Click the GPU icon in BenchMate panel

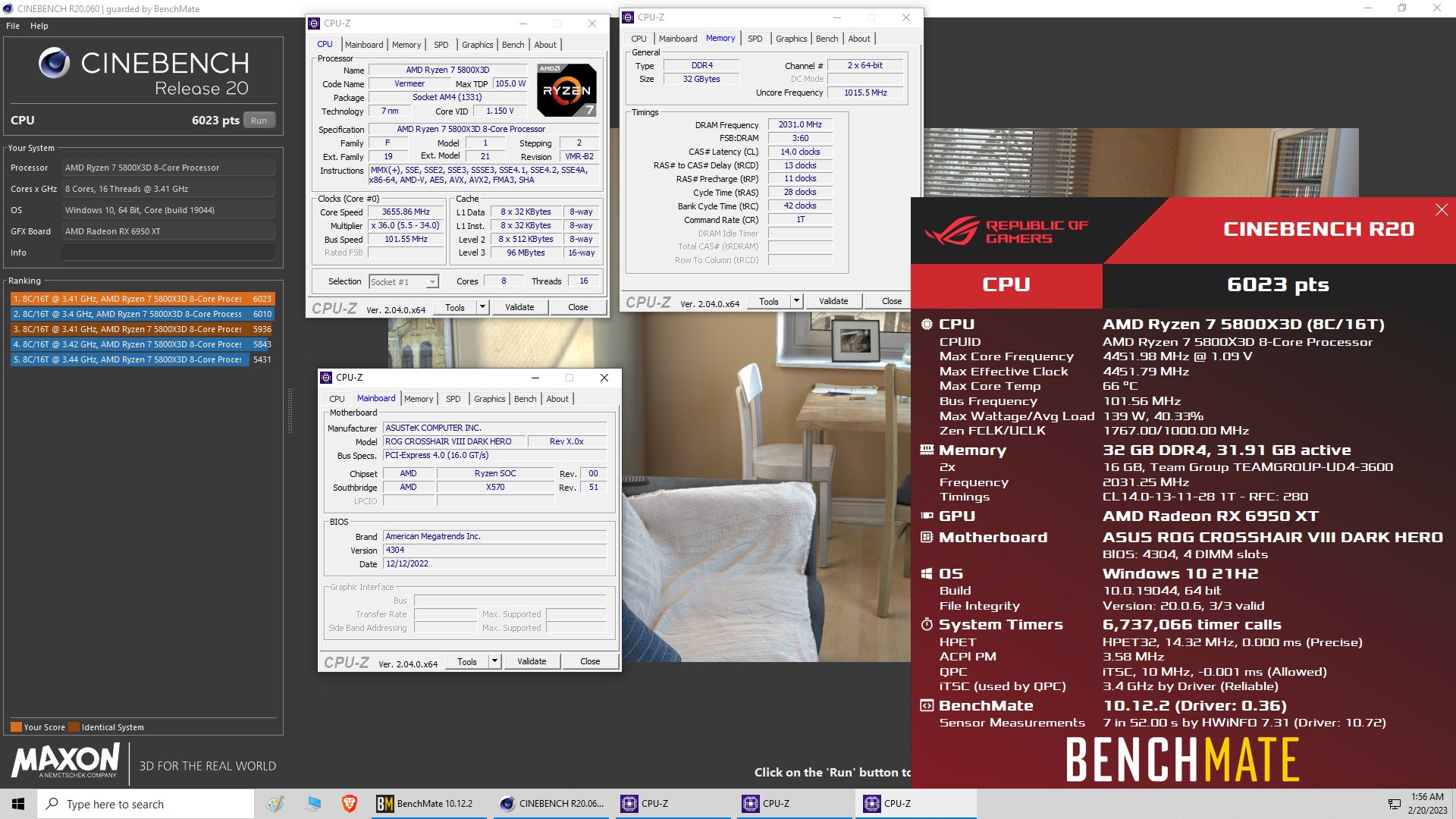point(927,516)
